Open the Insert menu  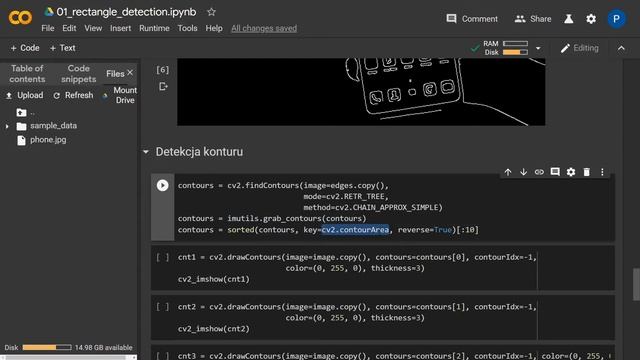coord(120,28)
